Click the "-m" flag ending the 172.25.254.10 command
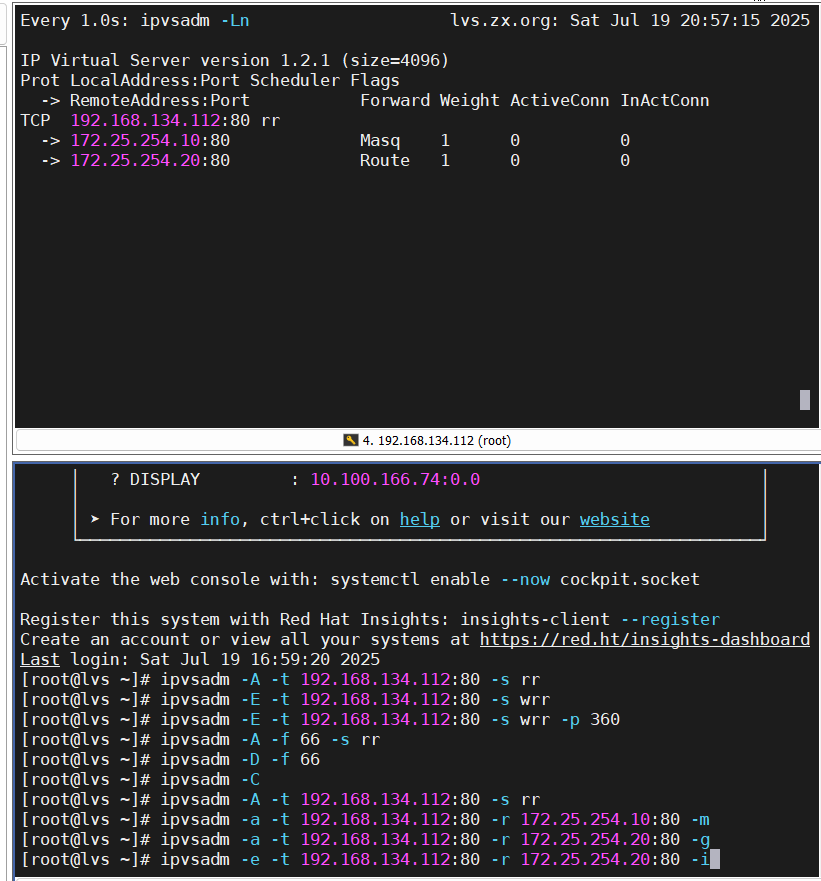The width and height of the screenshot is (821, 881). (x=700, y=819)
